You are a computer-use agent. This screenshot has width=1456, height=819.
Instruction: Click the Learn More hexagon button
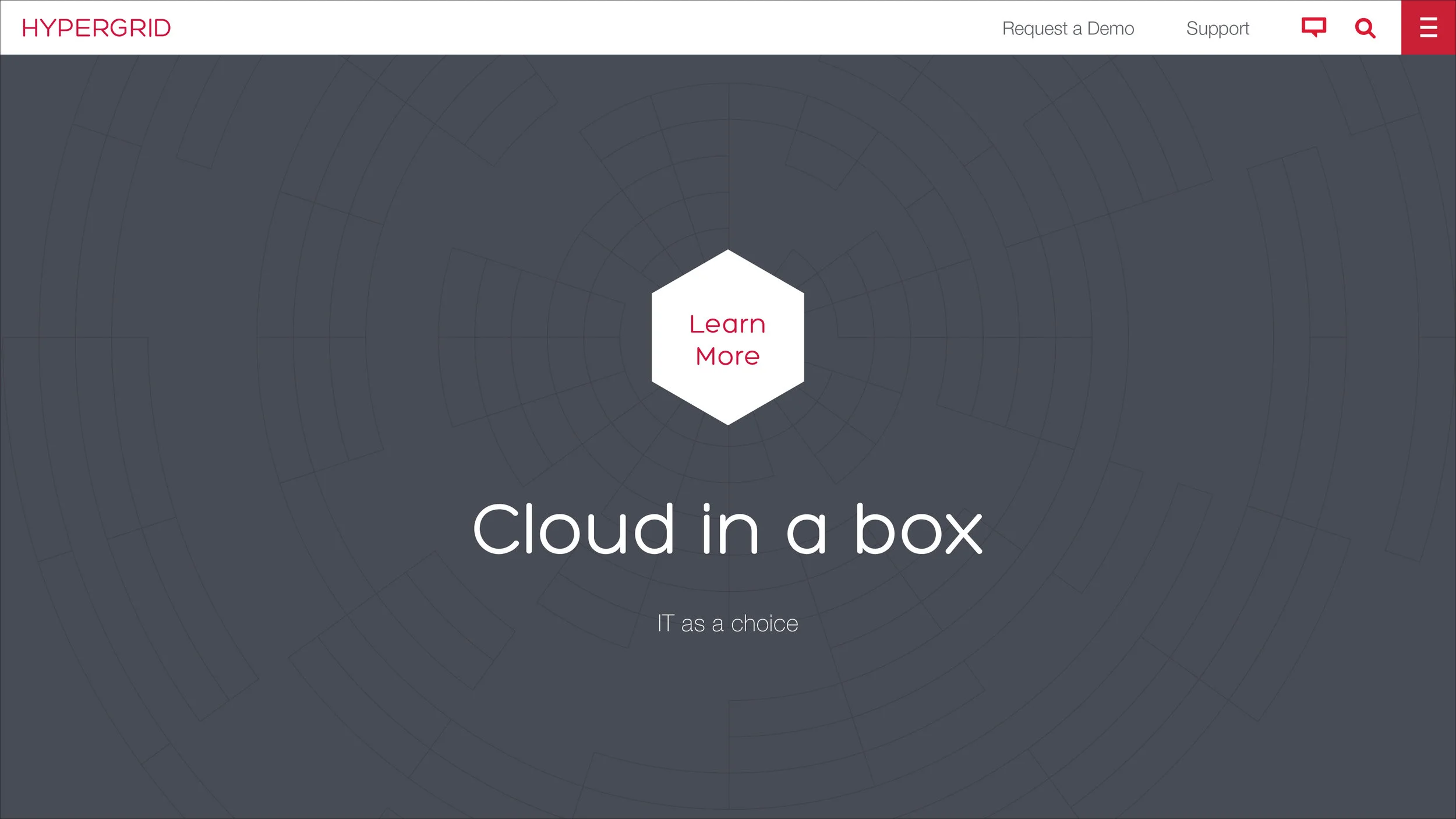pyautogui.click(x=727, y=337)
